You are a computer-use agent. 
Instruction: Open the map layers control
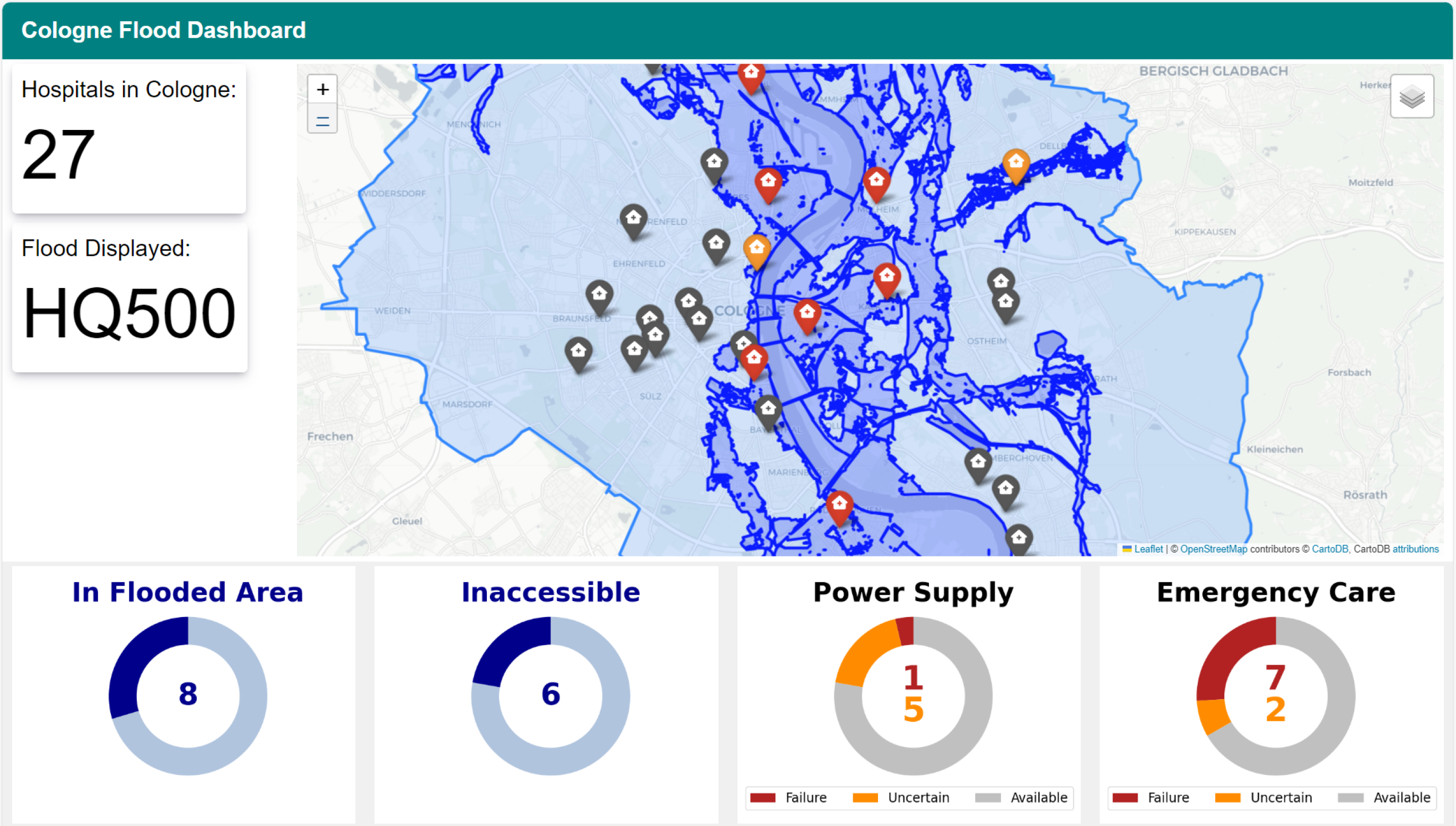(1411, 97)
